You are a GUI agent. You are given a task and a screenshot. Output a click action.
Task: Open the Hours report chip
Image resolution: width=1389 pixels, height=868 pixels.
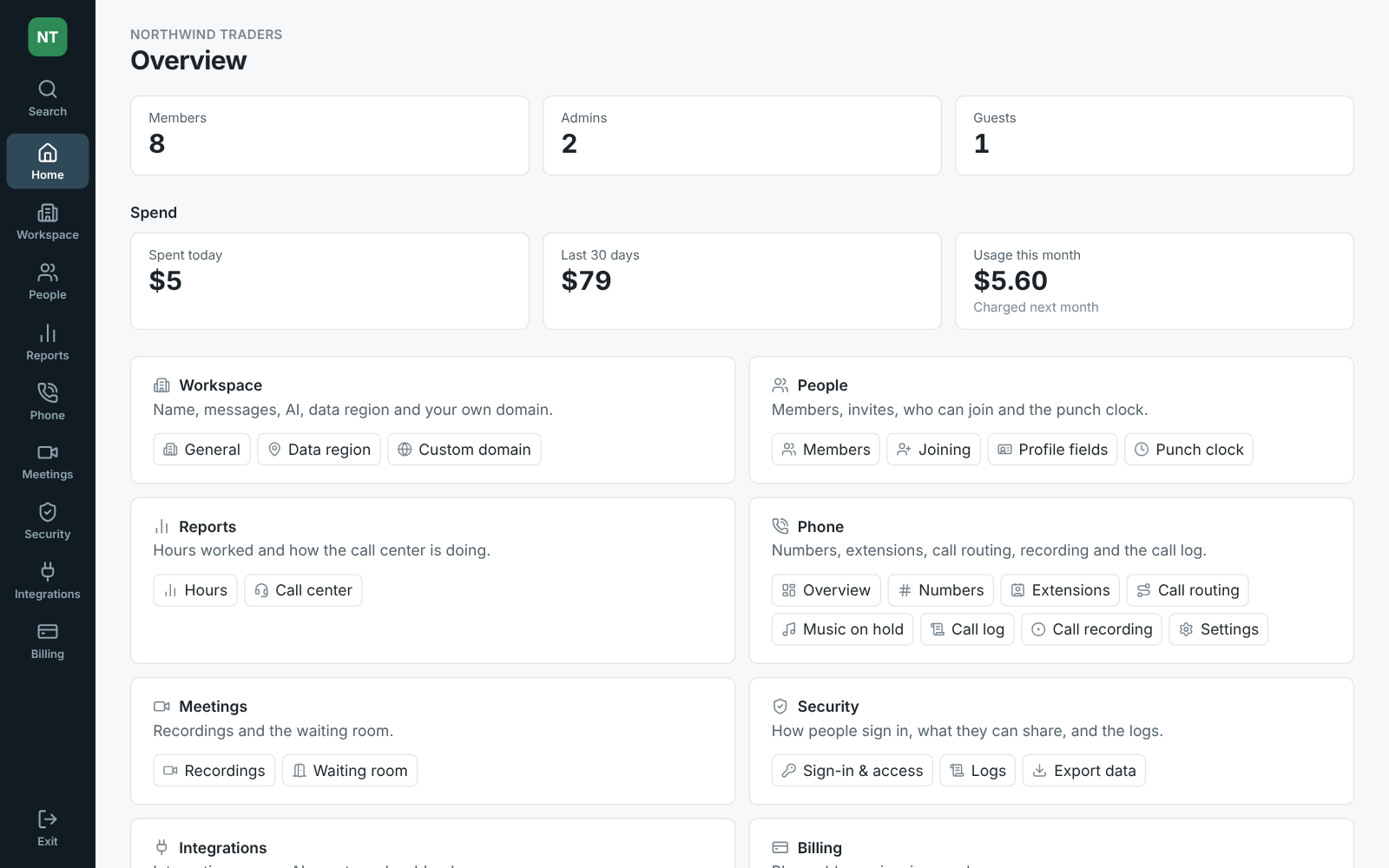coord(195,590)
